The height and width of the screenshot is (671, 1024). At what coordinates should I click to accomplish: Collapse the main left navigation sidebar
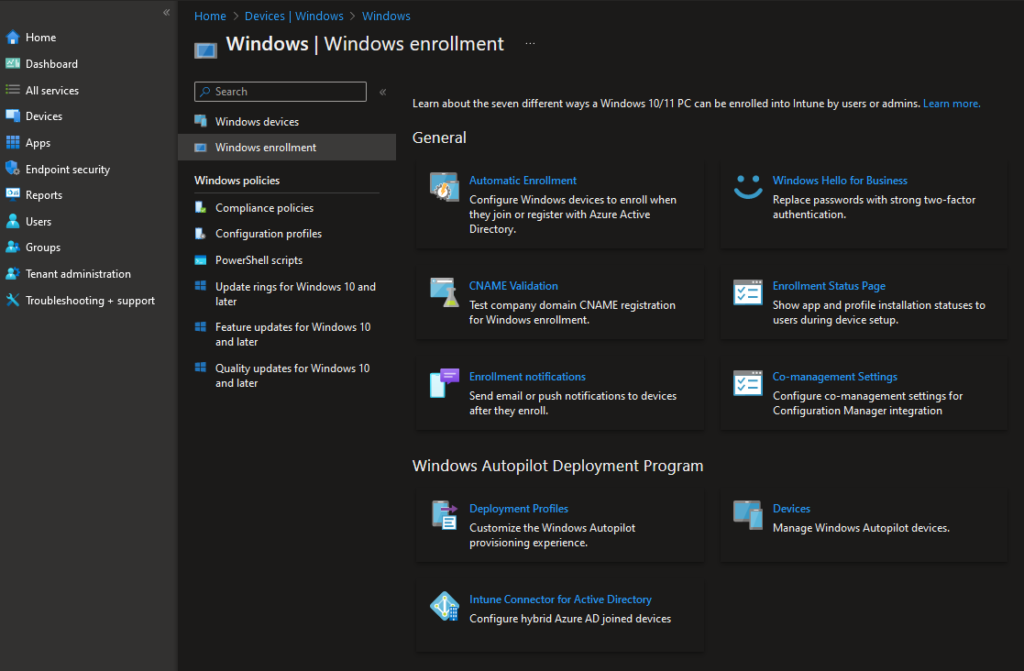click(167, 12)
